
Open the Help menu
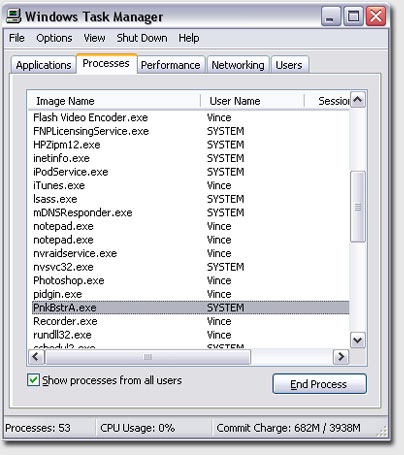[x=189, y=38]
